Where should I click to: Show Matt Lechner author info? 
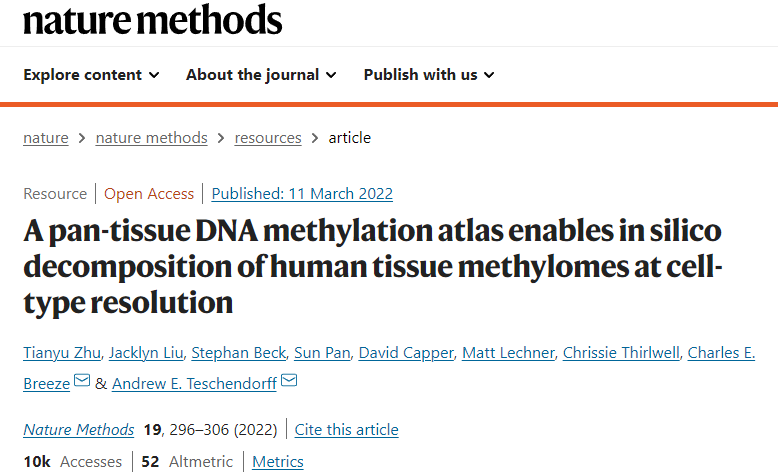click(508, 352)
